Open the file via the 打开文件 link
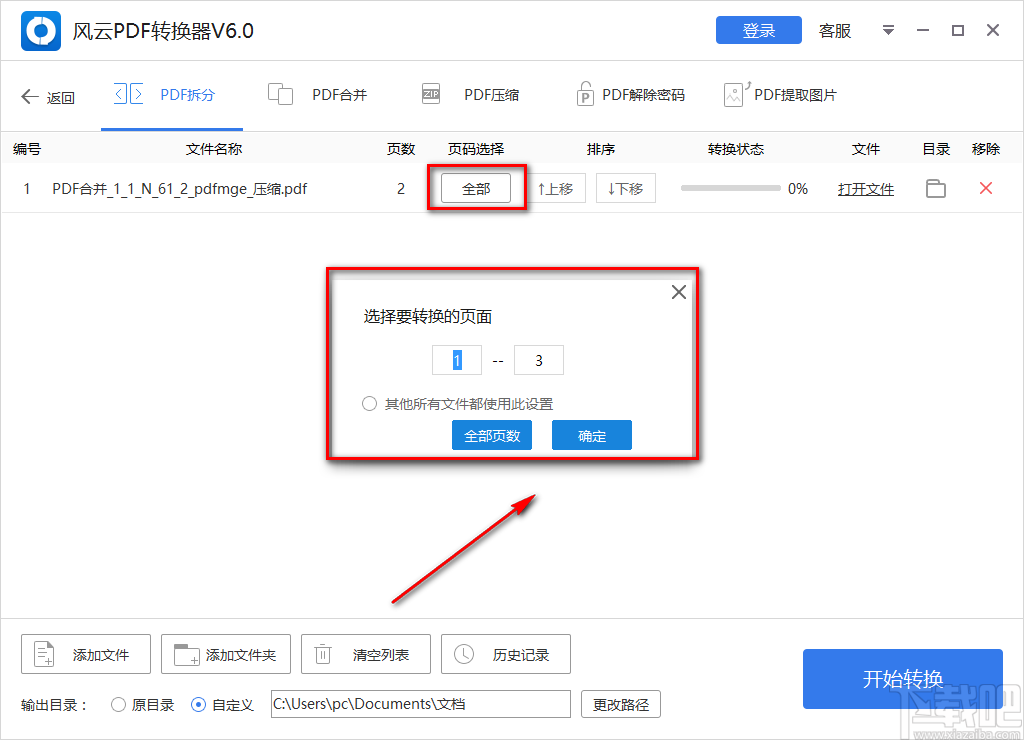 click(x=866, y=188)
